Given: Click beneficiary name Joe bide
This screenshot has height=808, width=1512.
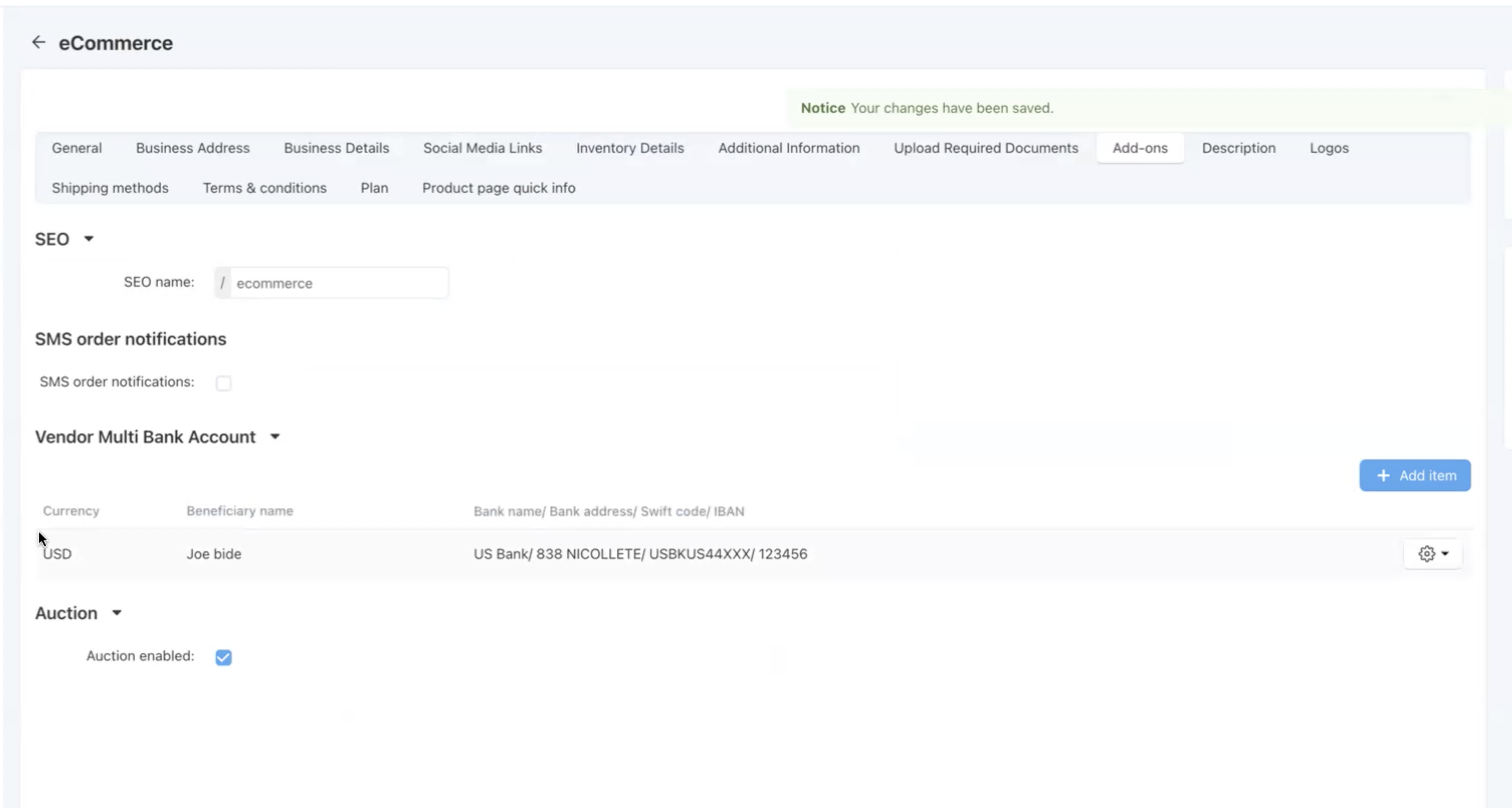Looking at the screenshot, I should [x=214, y=554].
